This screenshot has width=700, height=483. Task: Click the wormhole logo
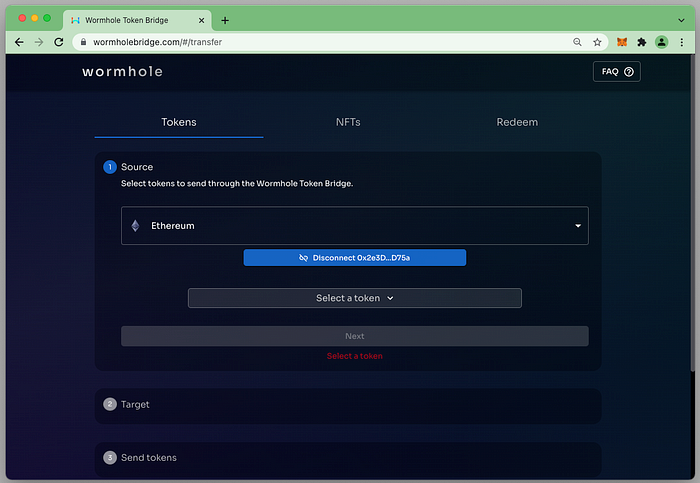tap(123, 71)
